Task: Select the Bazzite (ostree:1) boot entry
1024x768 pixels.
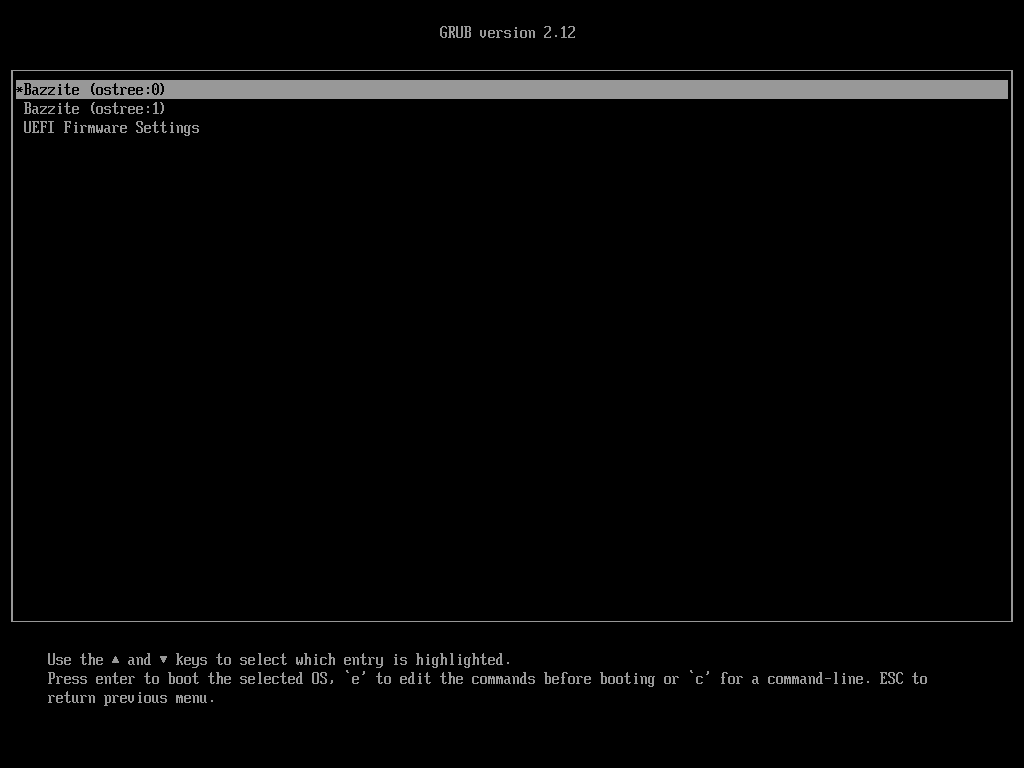Action: point(94,109)
